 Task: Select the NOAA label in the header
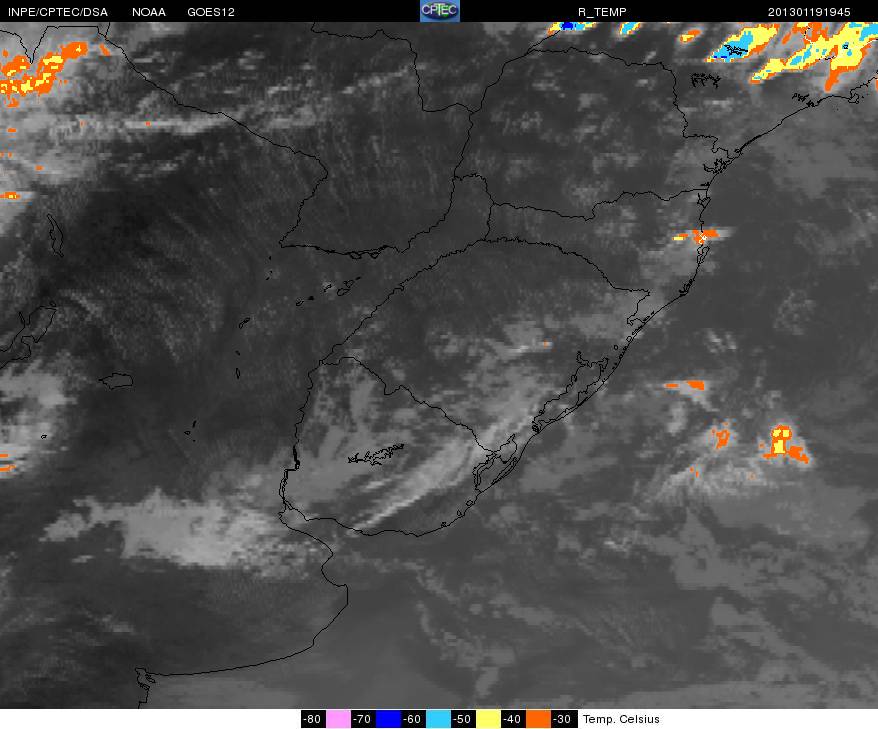tap(149, 12)
